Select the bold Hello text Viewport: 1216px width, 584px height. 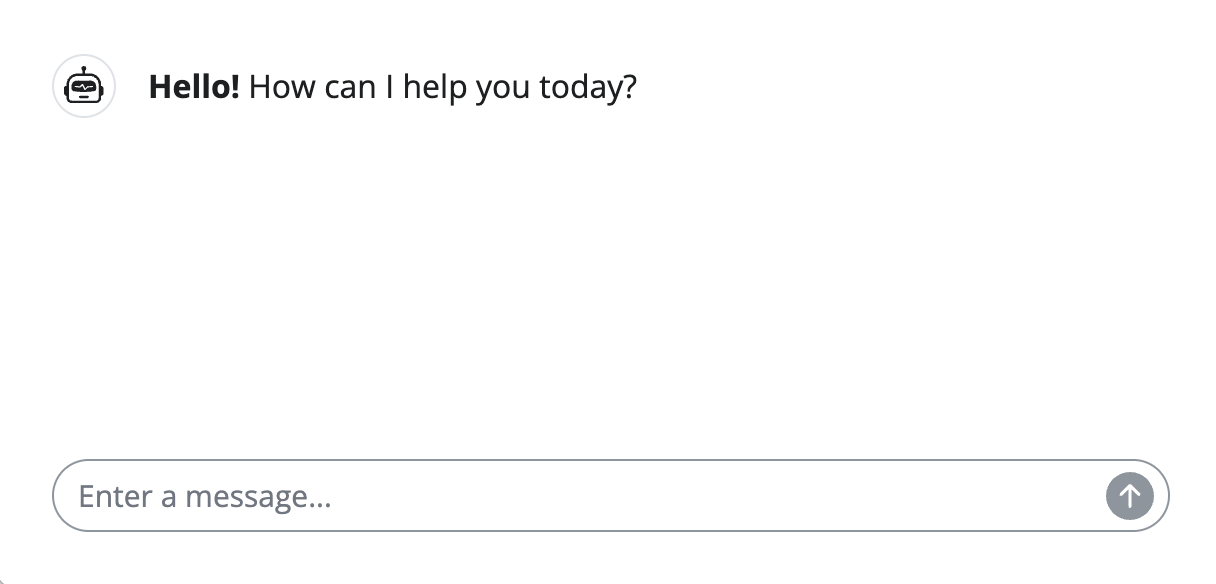(193, 87)
